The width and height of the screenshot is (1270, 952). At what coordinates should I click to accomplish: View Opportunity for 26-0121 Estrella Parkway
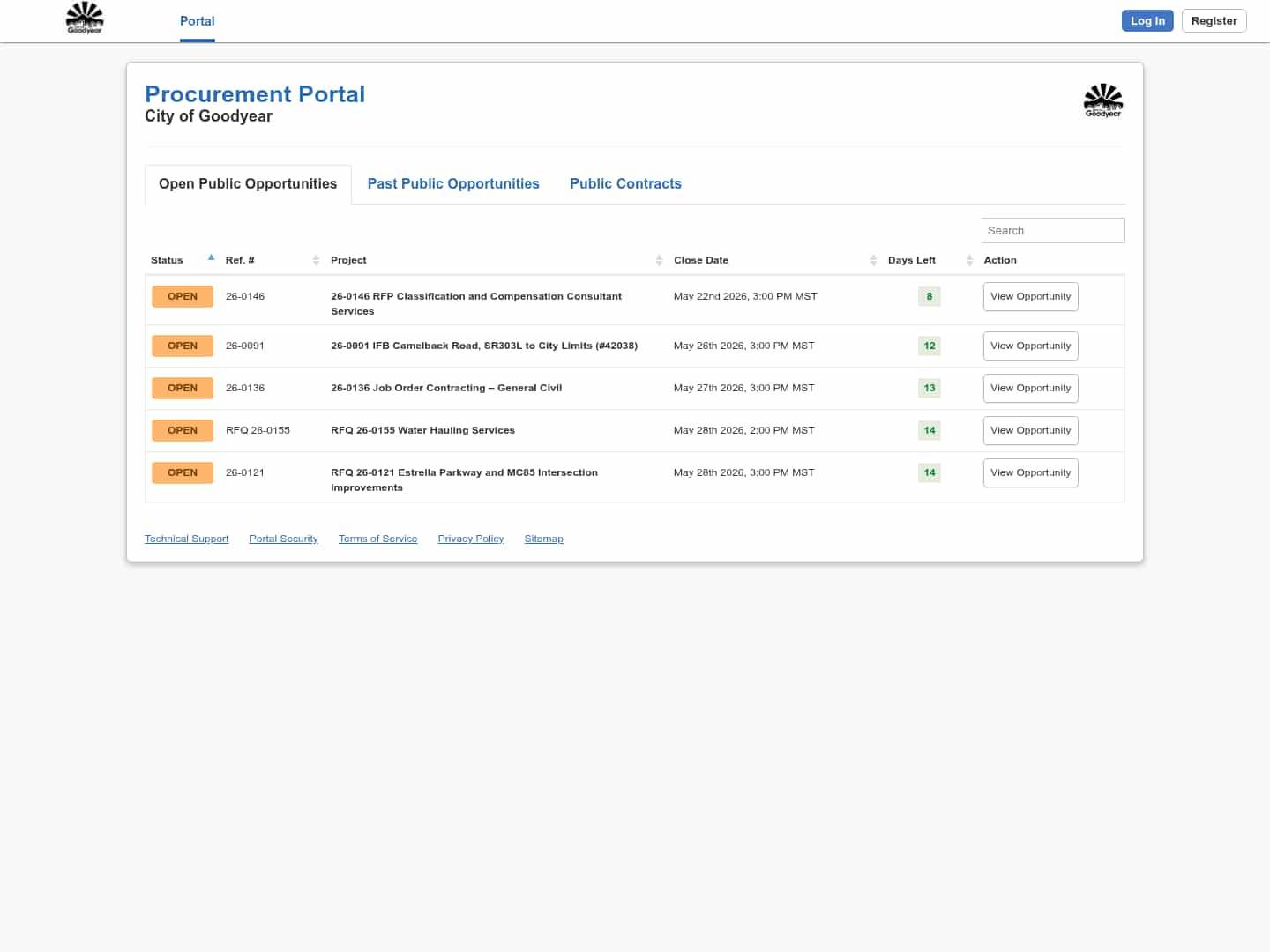[1030, 473]
